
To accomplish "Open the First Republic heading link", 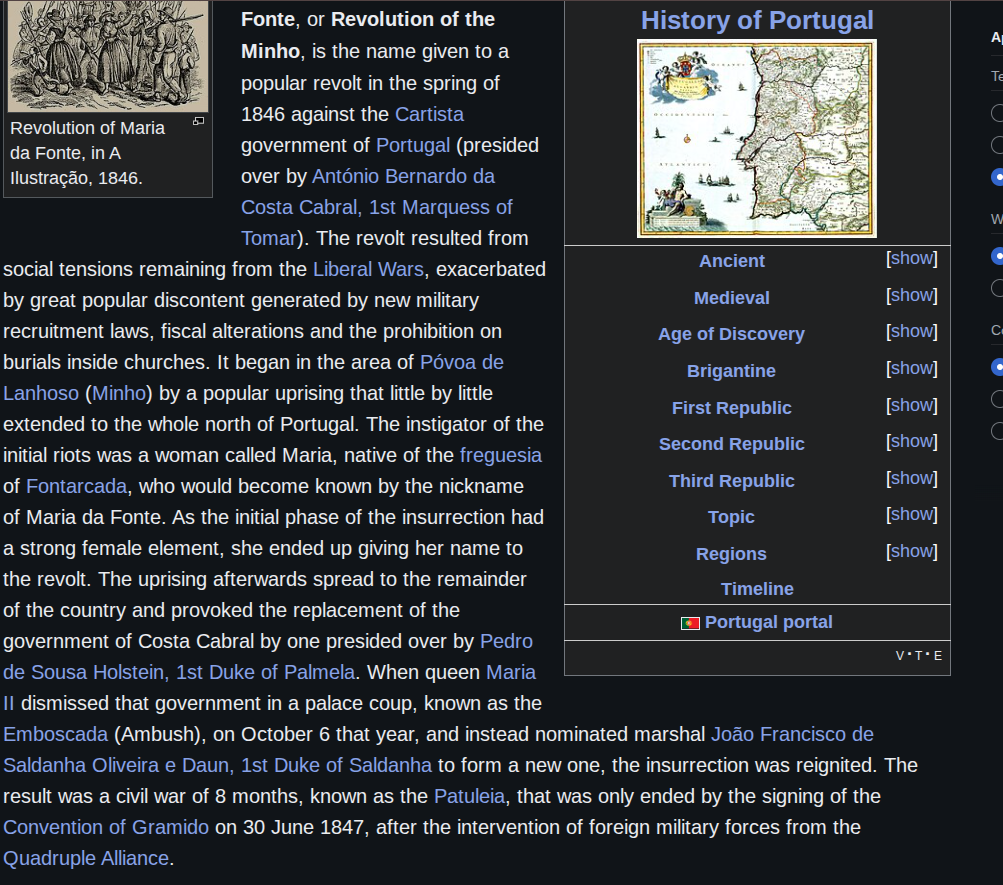I will (732, 408).
